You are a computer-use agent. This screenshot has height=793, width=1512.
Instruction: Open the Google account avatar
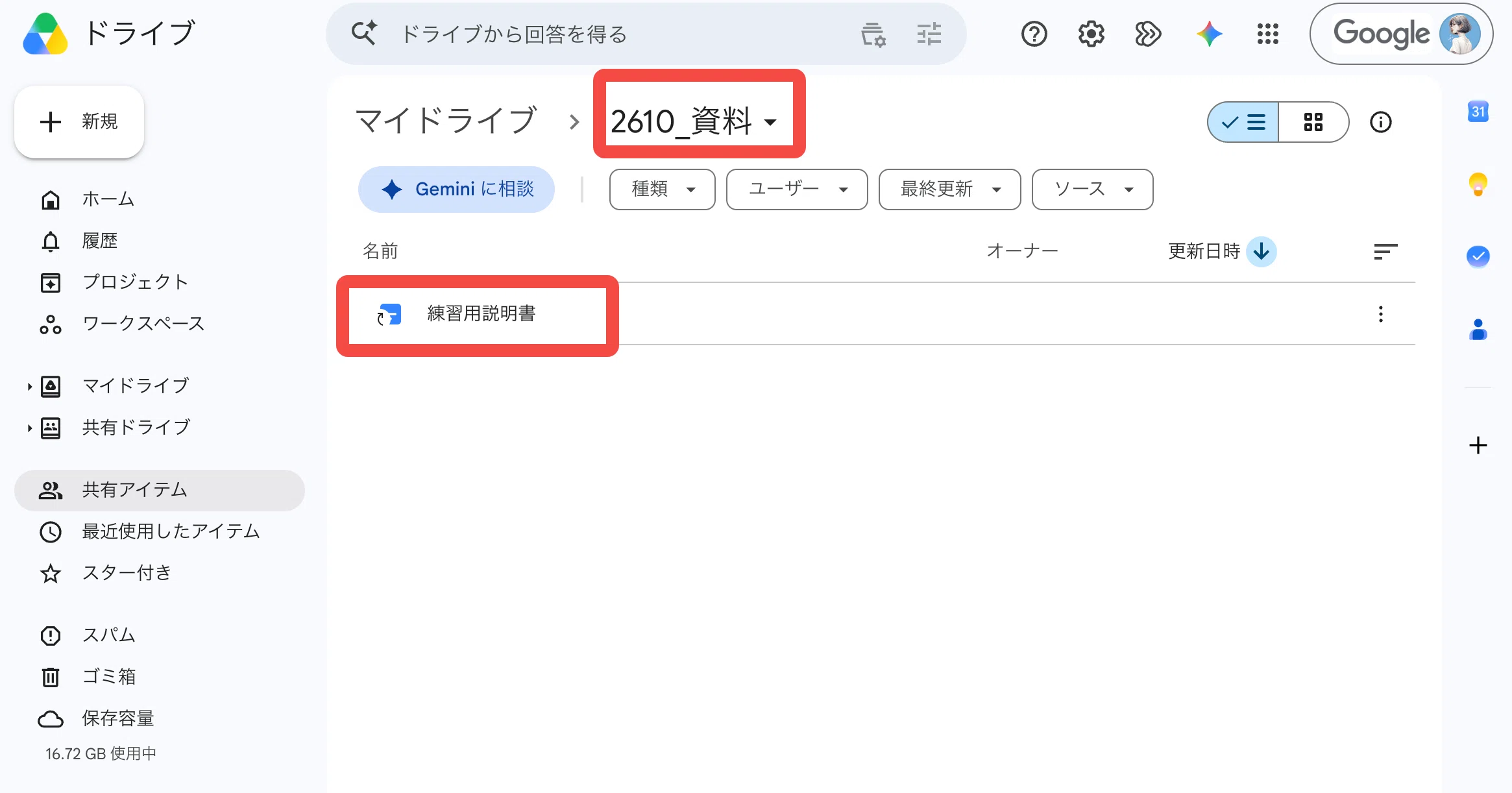click(1459, 34)
